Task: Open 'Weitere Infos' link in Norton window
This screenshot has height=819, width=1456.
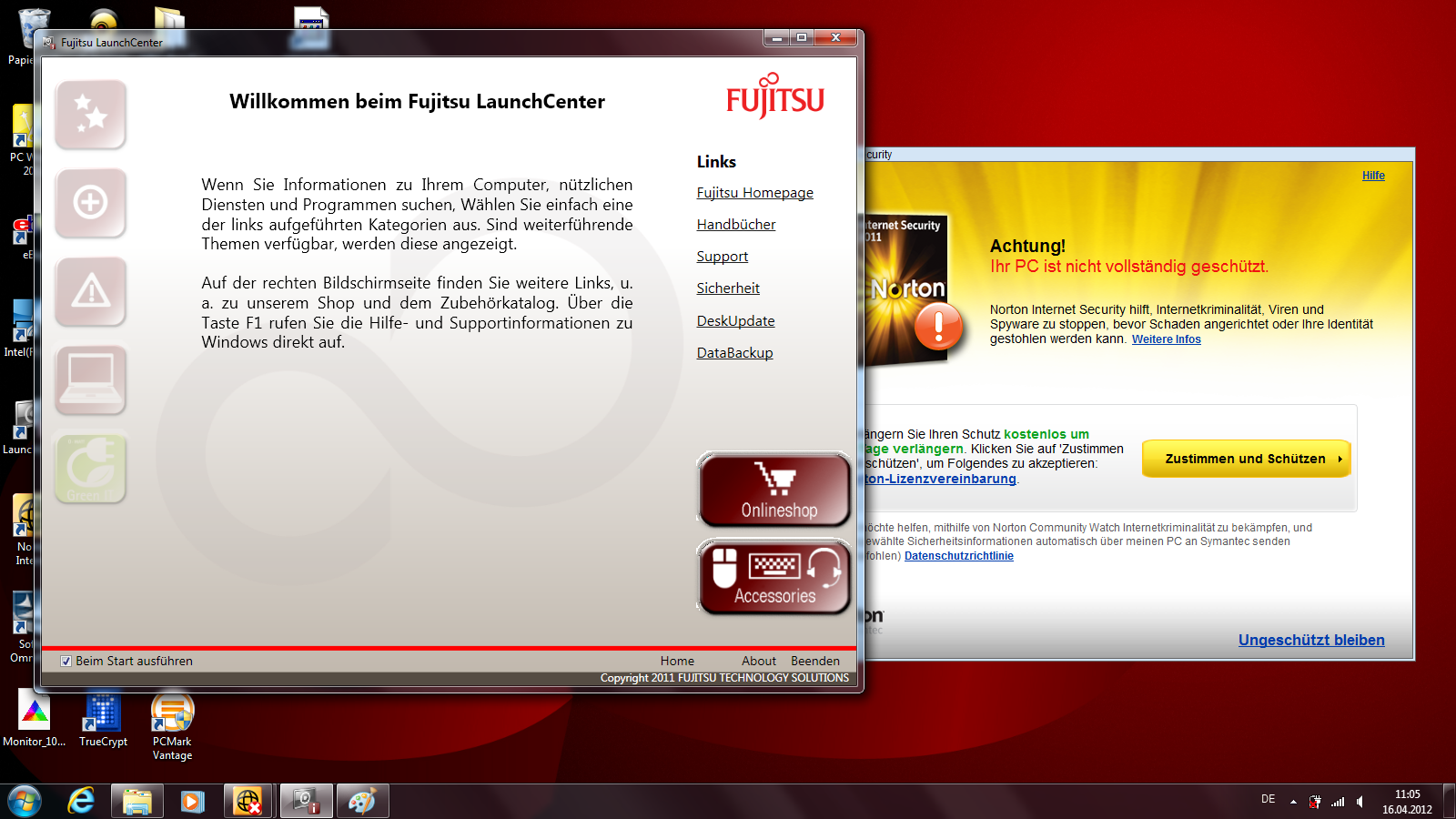Action: (x=1167, y=339)
